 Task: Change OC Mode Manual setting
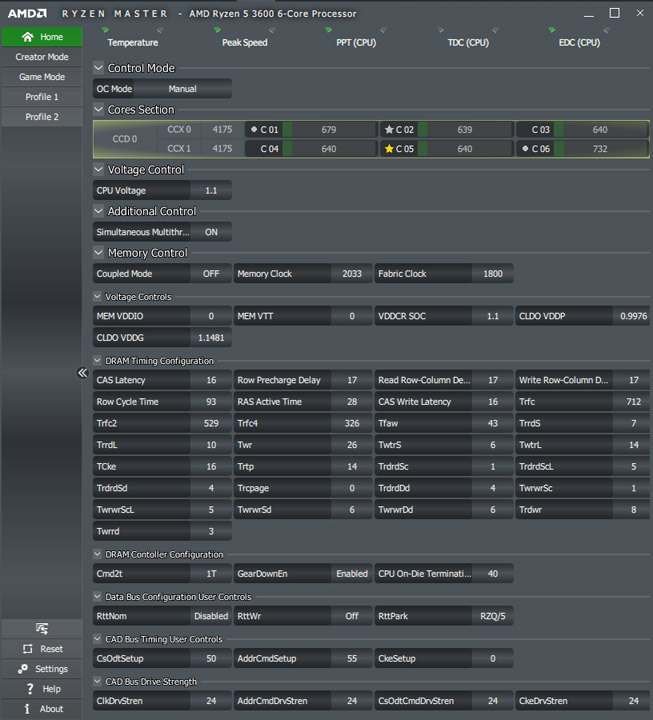point(182,89)
